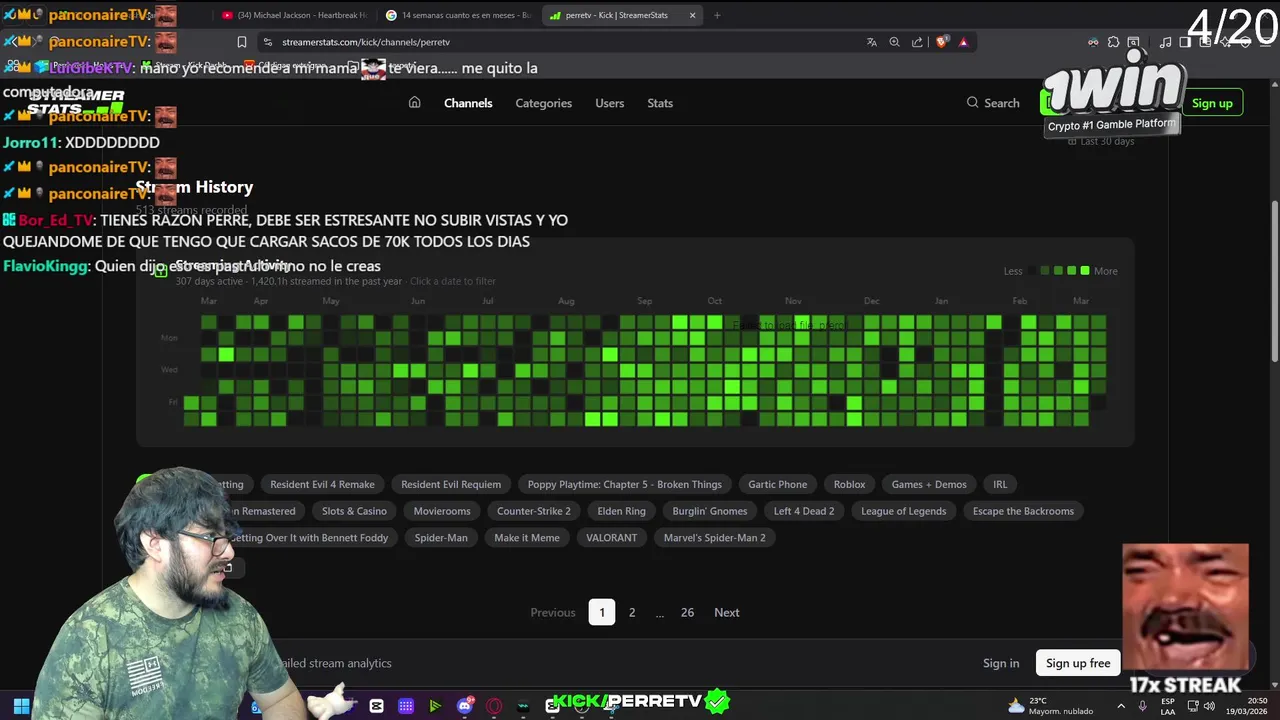Open CapCut from the taskbar

(x=376, y=706)
